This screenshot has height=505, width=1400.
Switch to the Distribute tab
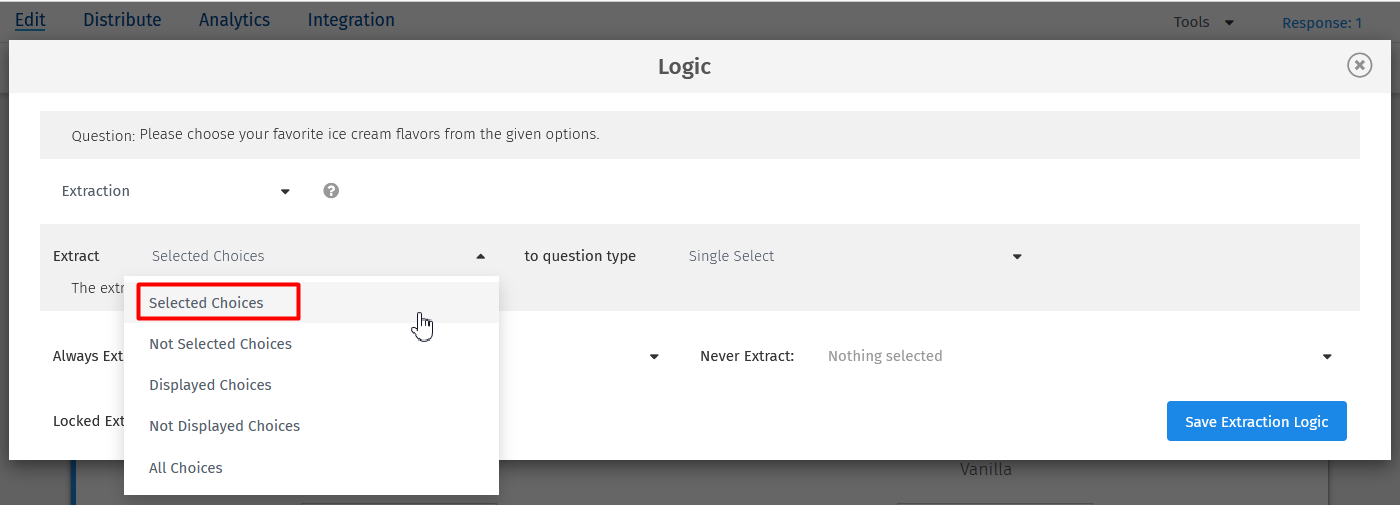tap(122, 20)
